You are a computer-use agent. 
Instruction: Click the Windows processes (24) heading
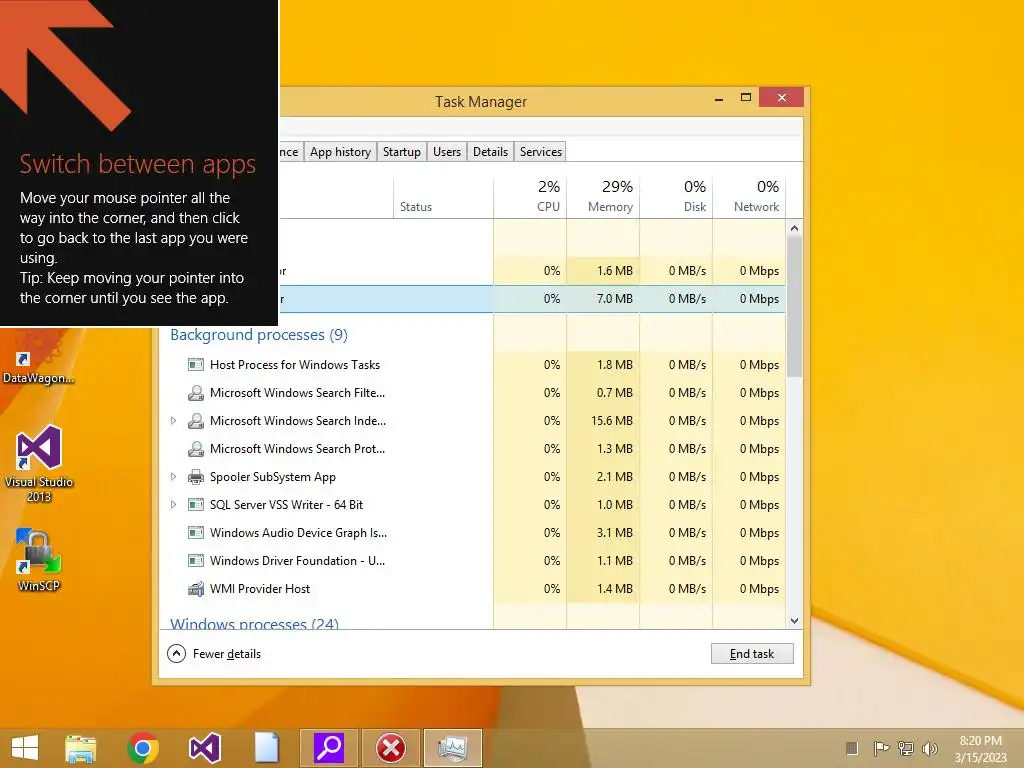pos(255,624)
